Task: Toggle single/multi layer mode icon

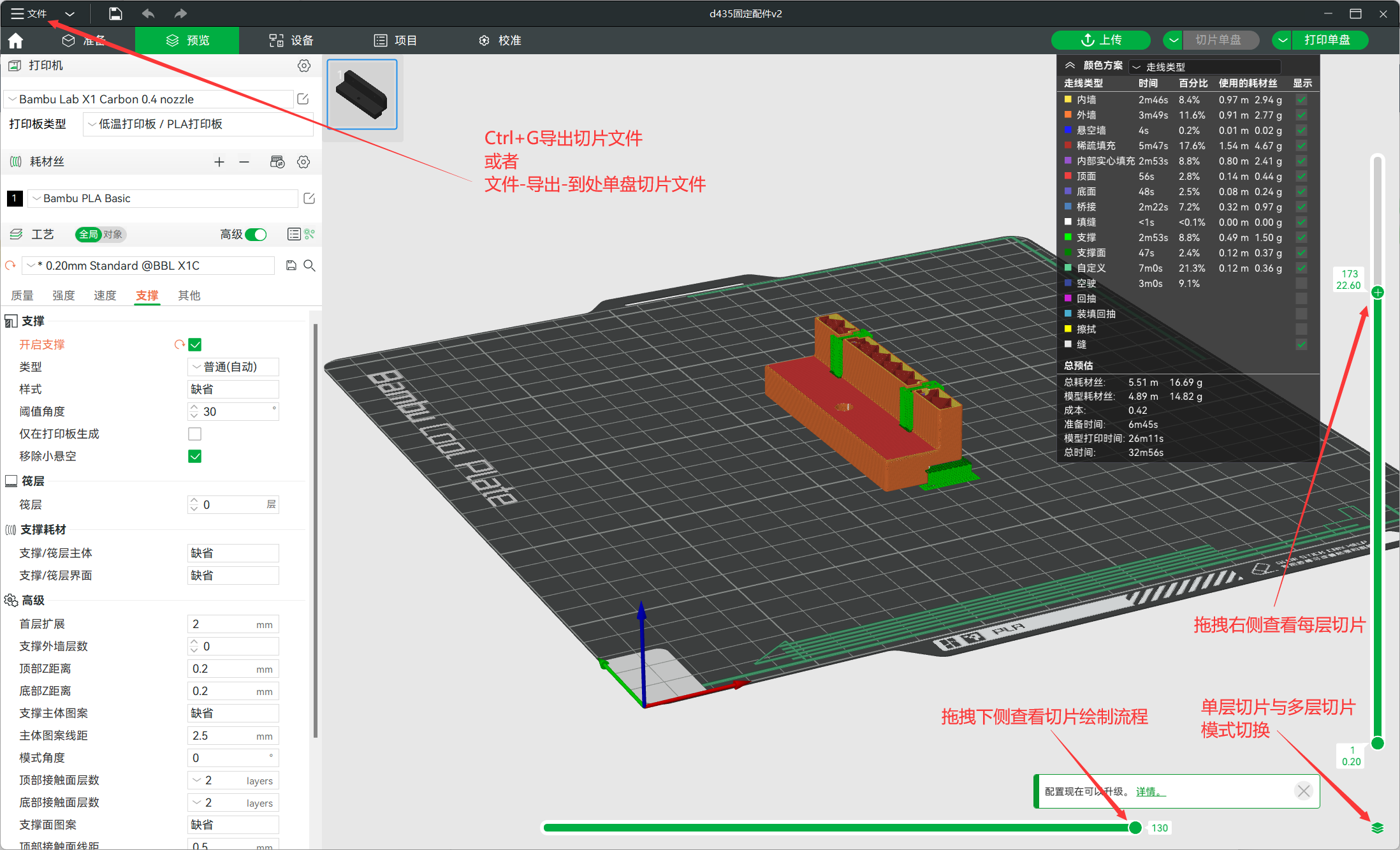Action: (x=1377, y=828)
